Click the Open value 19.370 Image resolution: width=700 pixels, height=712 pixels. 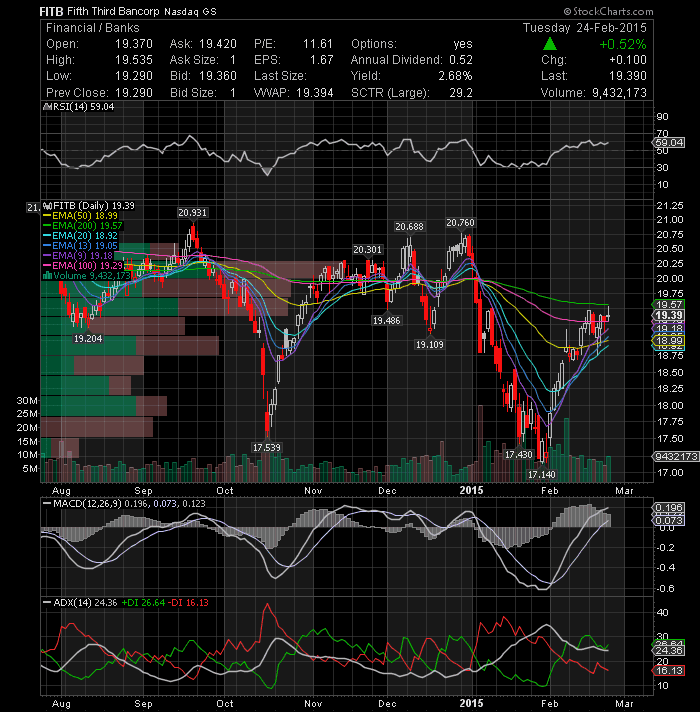pyautogui.click(x=133, y=44)
